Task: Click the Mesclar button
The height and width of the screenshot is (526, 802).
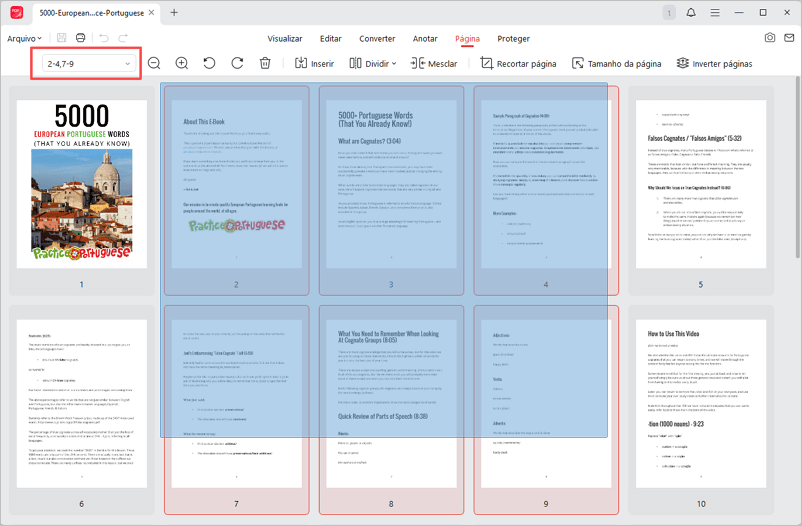Action: 434,63
